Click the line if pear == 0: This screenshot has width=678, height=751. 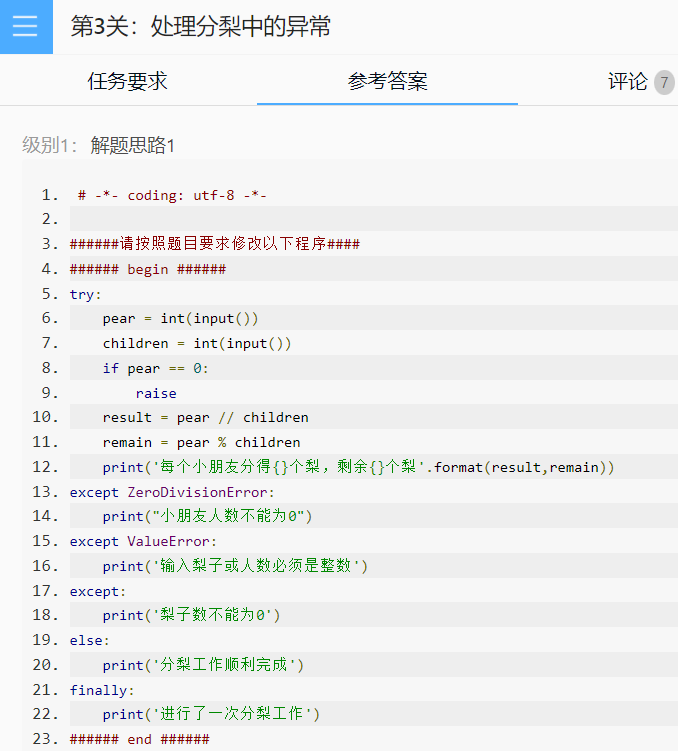point(156,368)
